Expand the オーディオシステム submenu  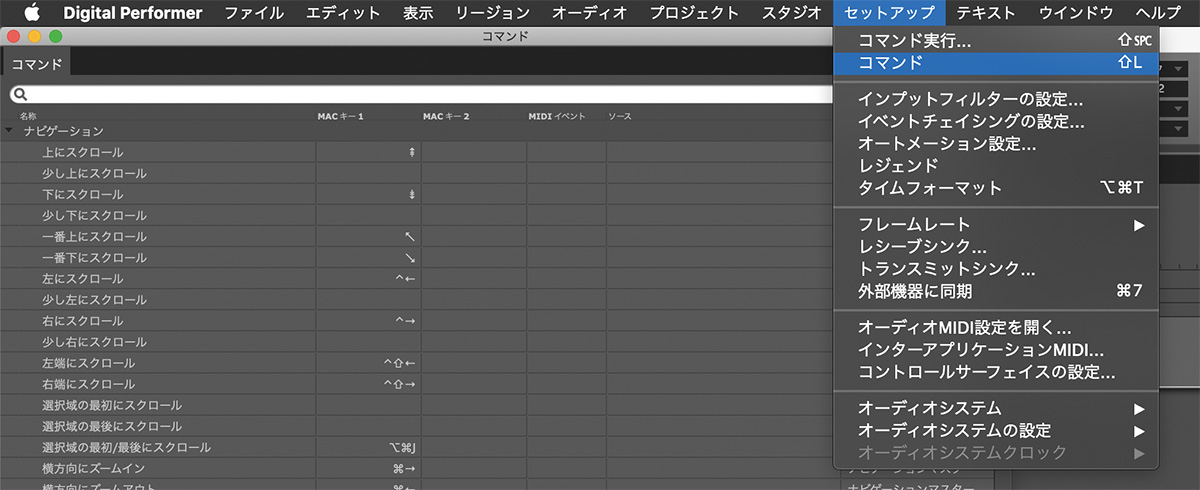point(996,409)
